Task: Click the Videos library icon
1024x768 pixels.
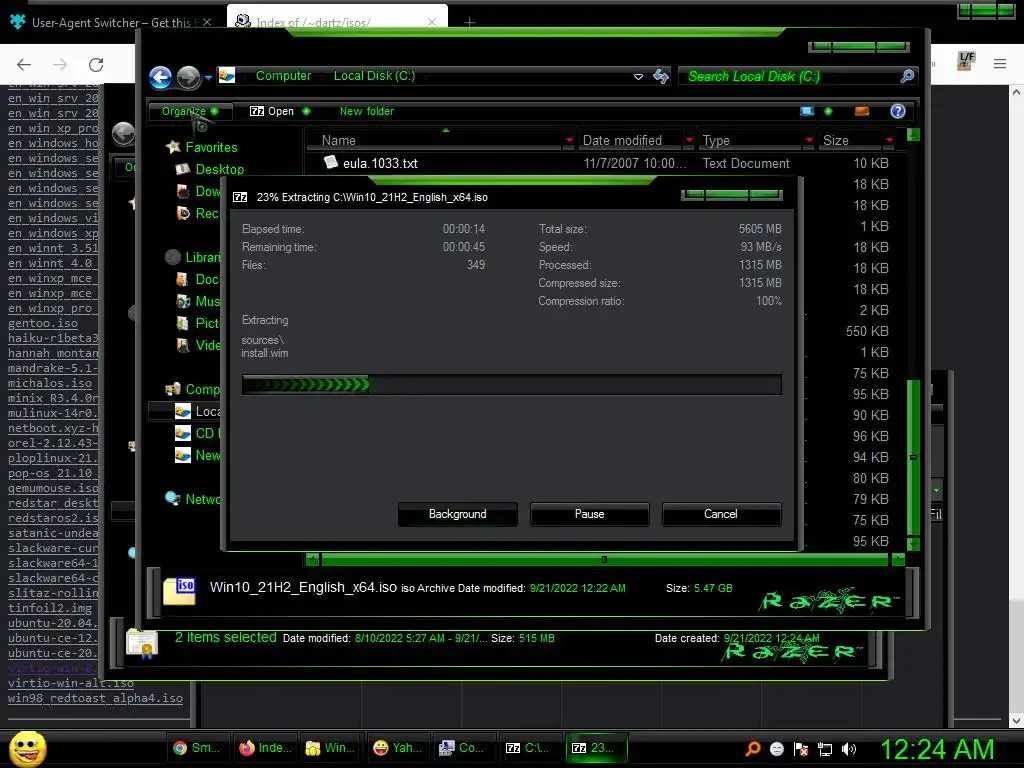Action: coord(183,345)
